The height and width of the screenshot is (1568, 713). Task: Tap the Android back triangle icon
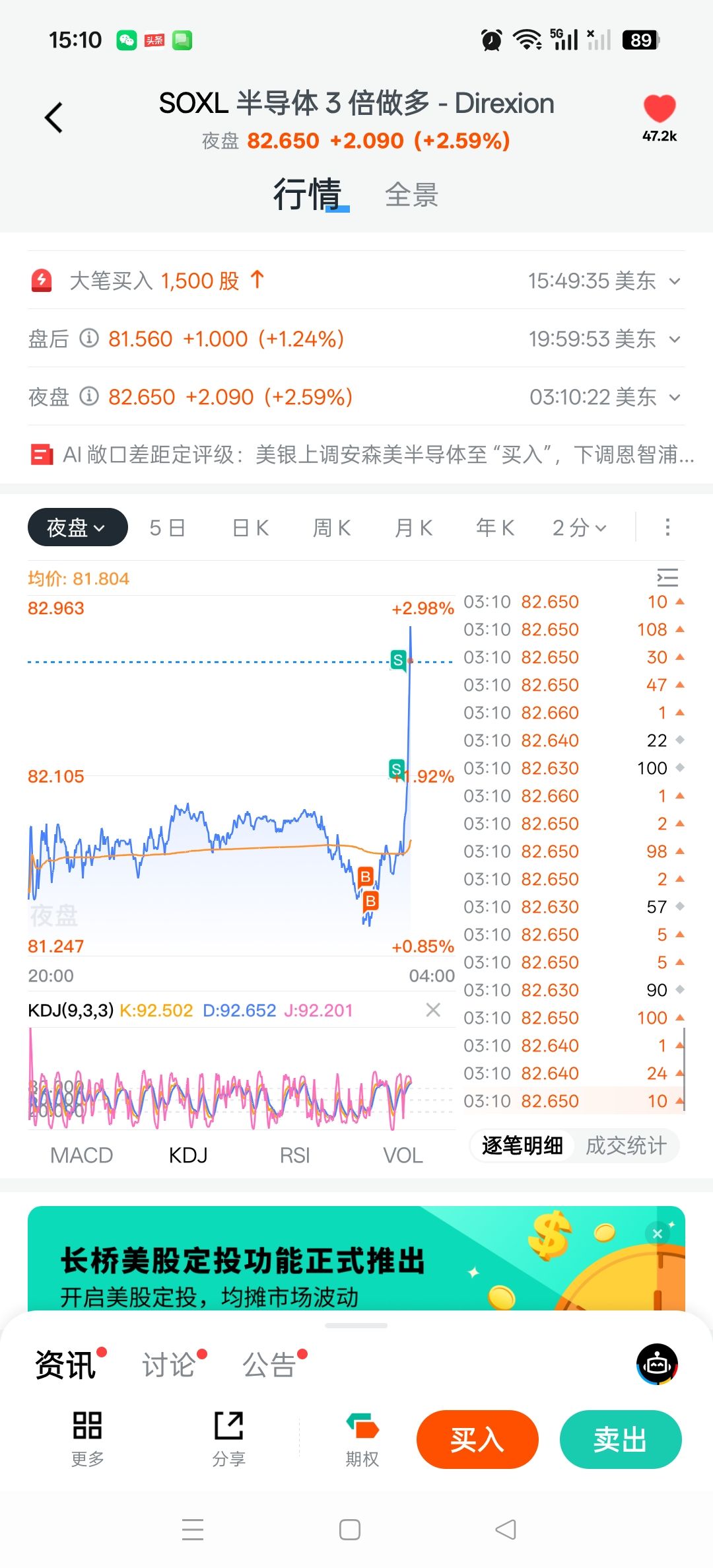pos(506,1529)
